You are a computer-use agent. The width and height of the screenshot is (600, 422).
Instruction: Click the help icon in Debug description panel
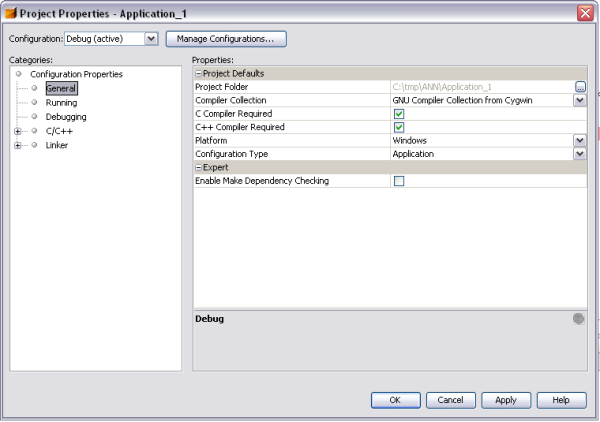[578, 318]
